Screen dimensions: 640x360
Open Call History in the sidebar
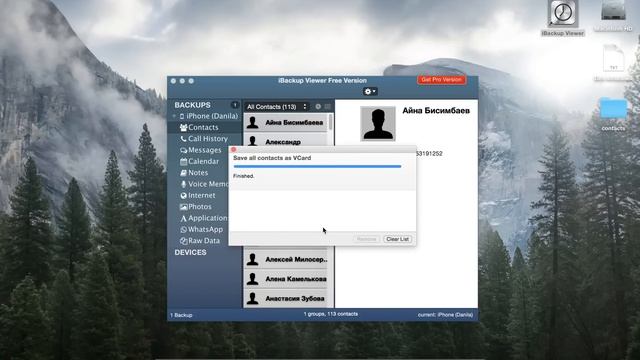click(x=203, y=139)
